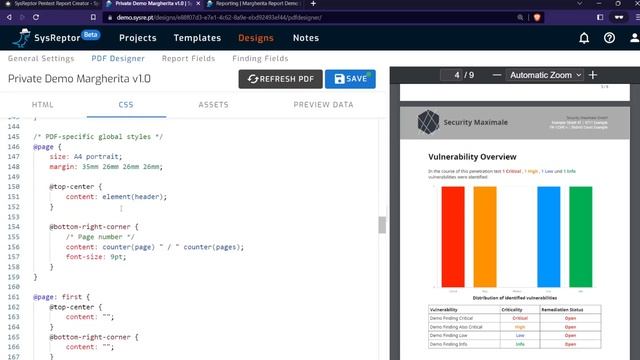The height and width of the screenshot is (360, 640).
Task: Click the 'Vulnerability Overview' heading
Action: [x=472, y=157]
